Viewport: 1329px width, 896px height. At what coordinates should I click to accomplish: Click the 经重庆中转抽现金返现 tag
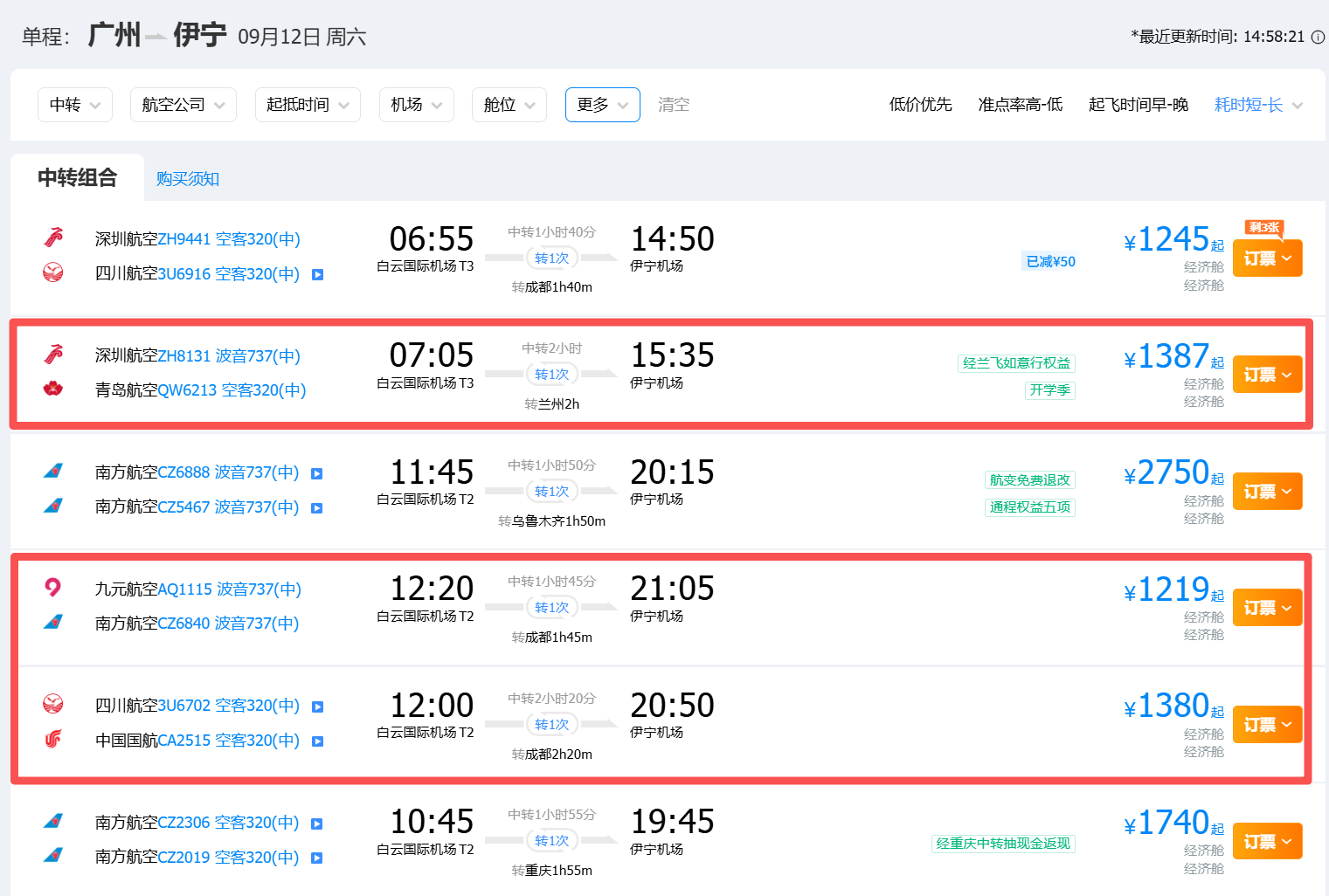1003,844
